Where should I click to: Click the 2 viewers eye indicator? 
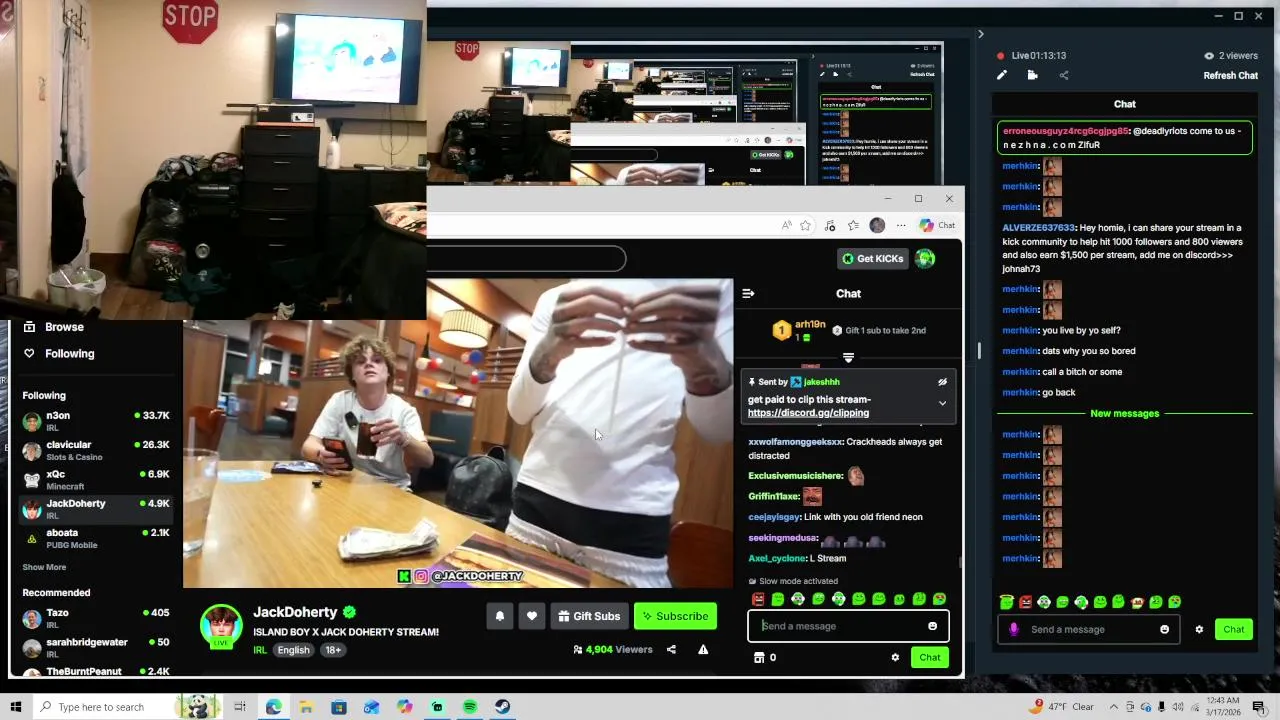1230,56
